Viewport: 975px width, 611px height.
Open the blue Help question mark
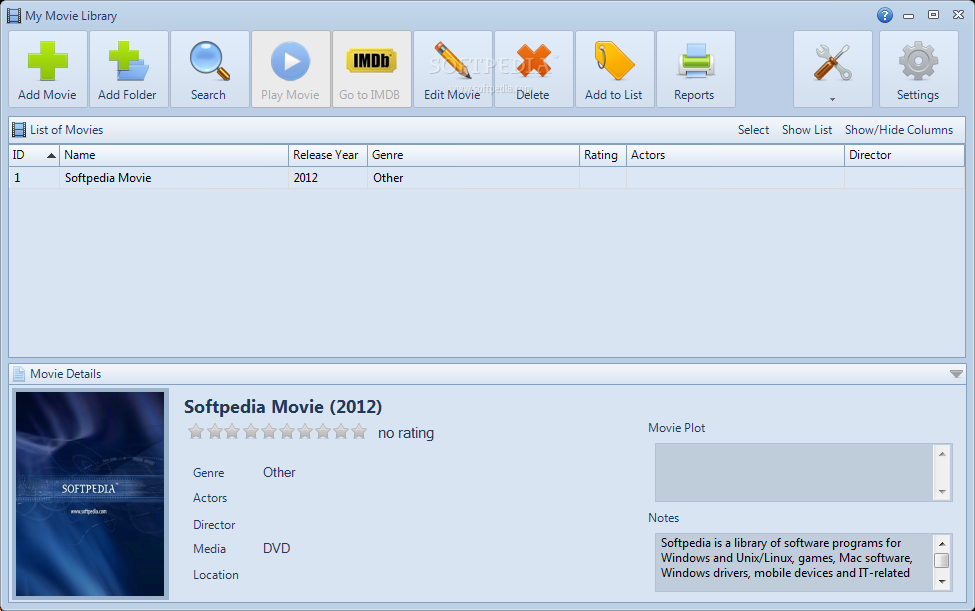coord(885,16)
